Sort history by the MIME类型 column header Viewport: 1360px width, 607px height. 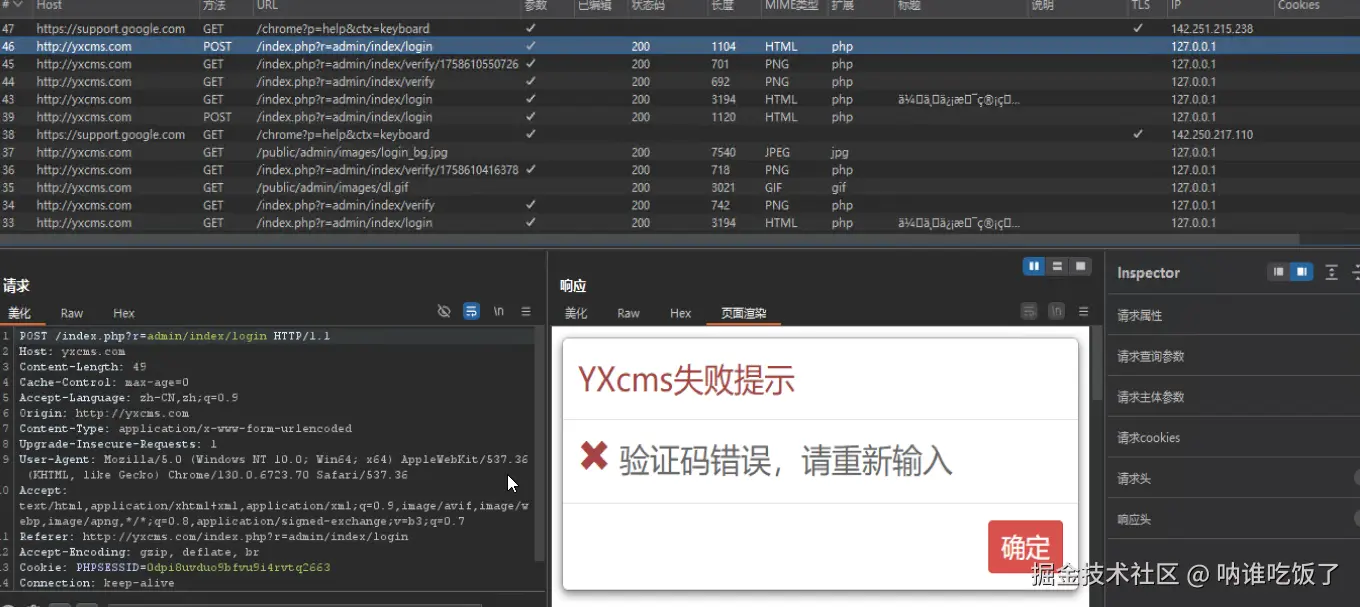point(790,6)
